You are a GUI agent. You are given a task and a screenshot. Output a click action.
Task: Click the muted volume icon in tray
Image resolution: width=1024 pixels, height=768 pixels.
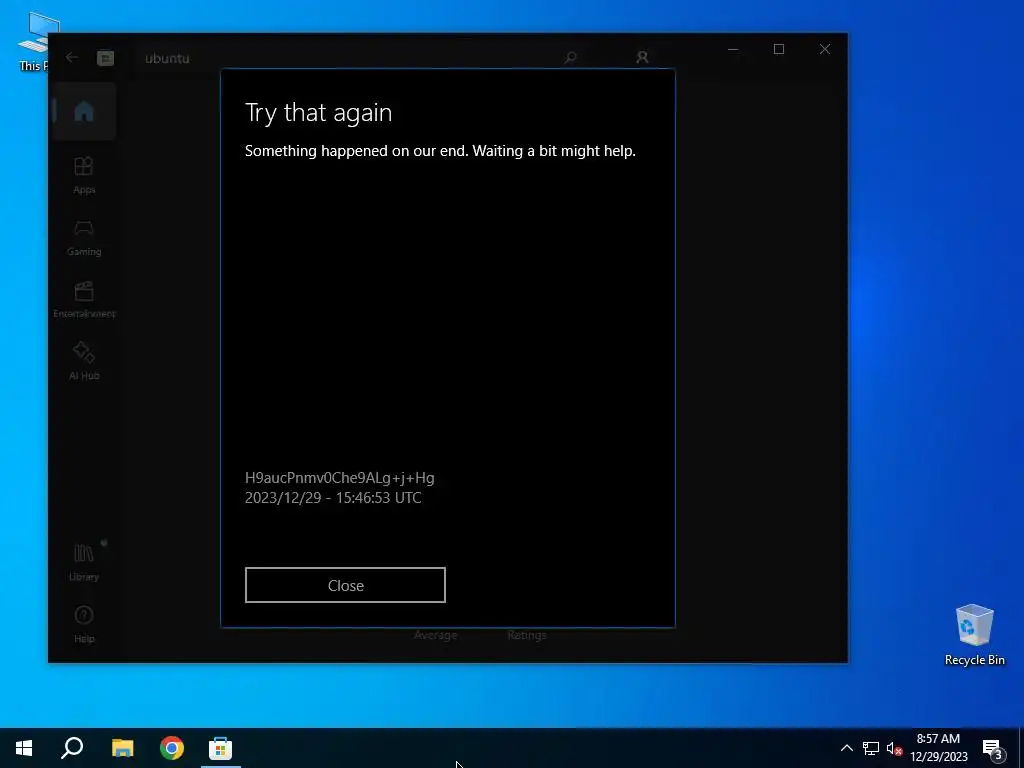(x=894, y=748)
